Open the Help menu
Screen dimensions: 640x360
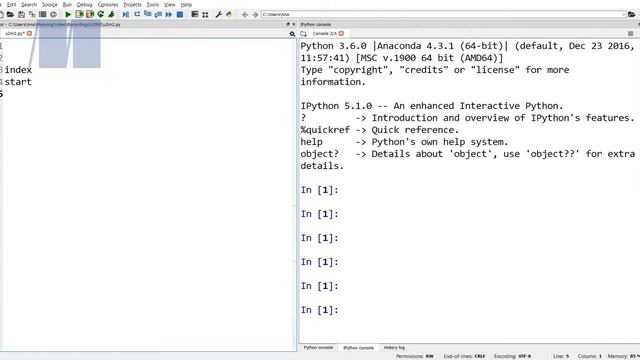click(186, 4)
